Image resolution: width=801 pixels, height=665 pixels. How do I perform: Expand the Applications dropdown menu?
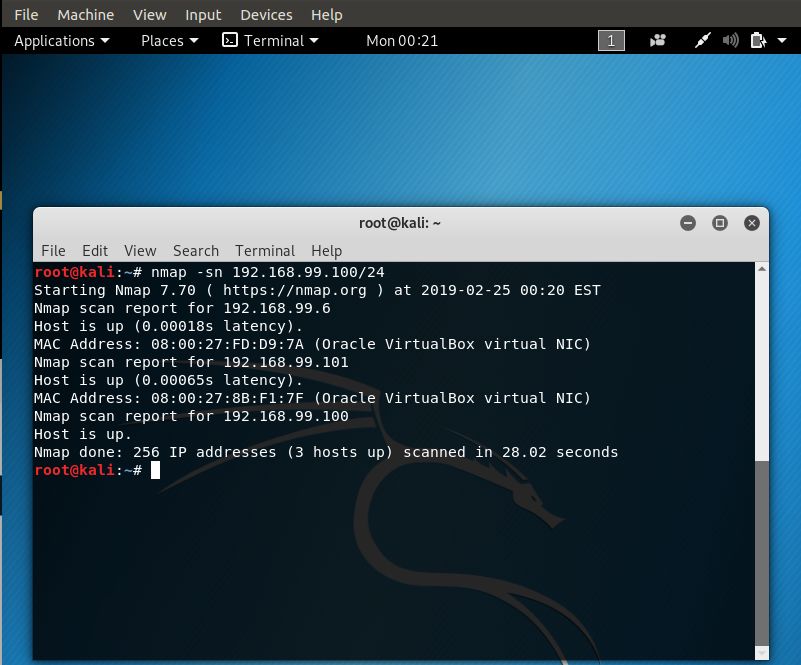pos(62,41)
